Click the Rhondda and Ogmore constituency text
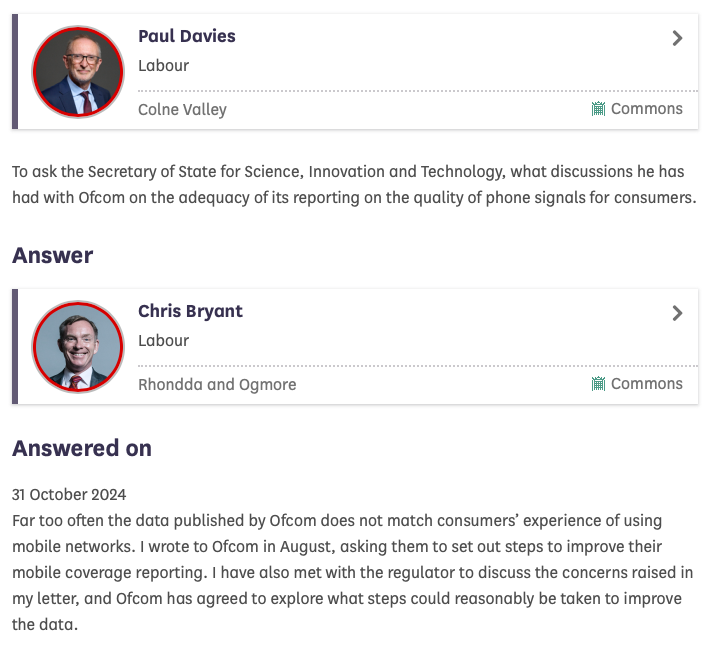Screen dimensions: 713x650 coord(217,385)
